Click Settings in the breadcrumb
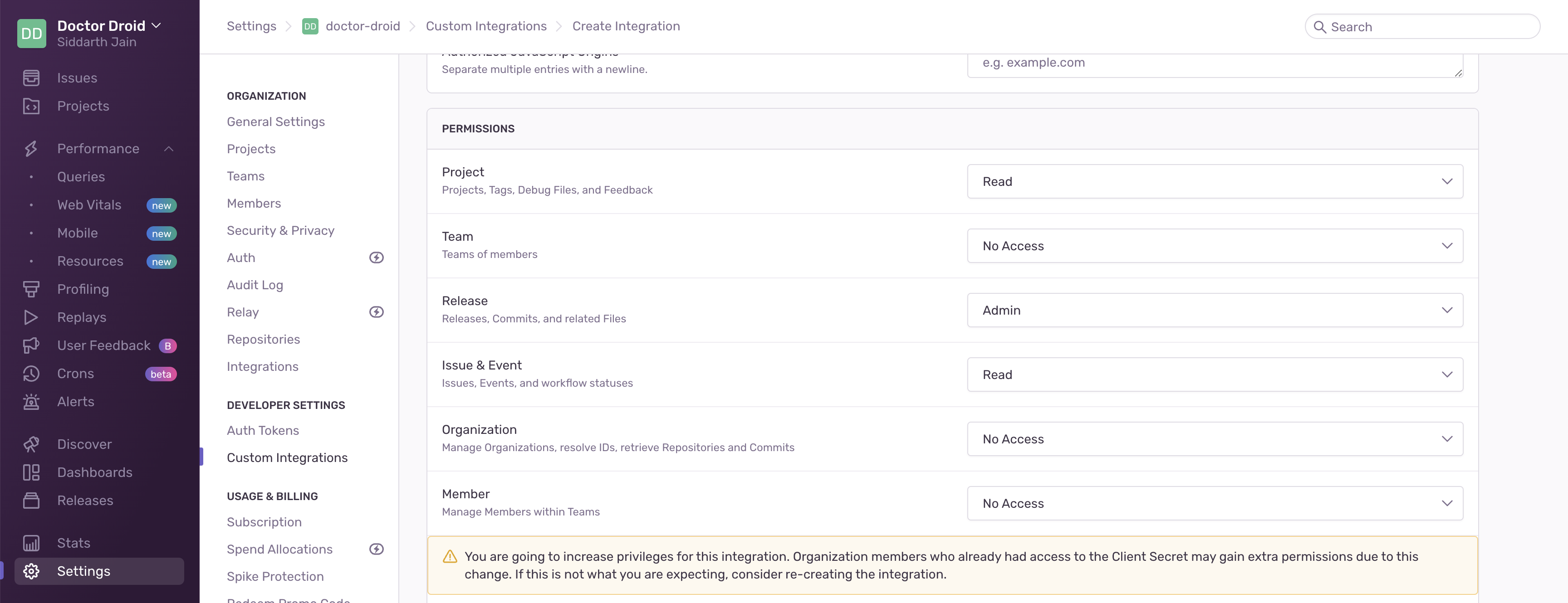Image resolution: width=1568 pixels, height=603 pixels. (x=251, y=26)
